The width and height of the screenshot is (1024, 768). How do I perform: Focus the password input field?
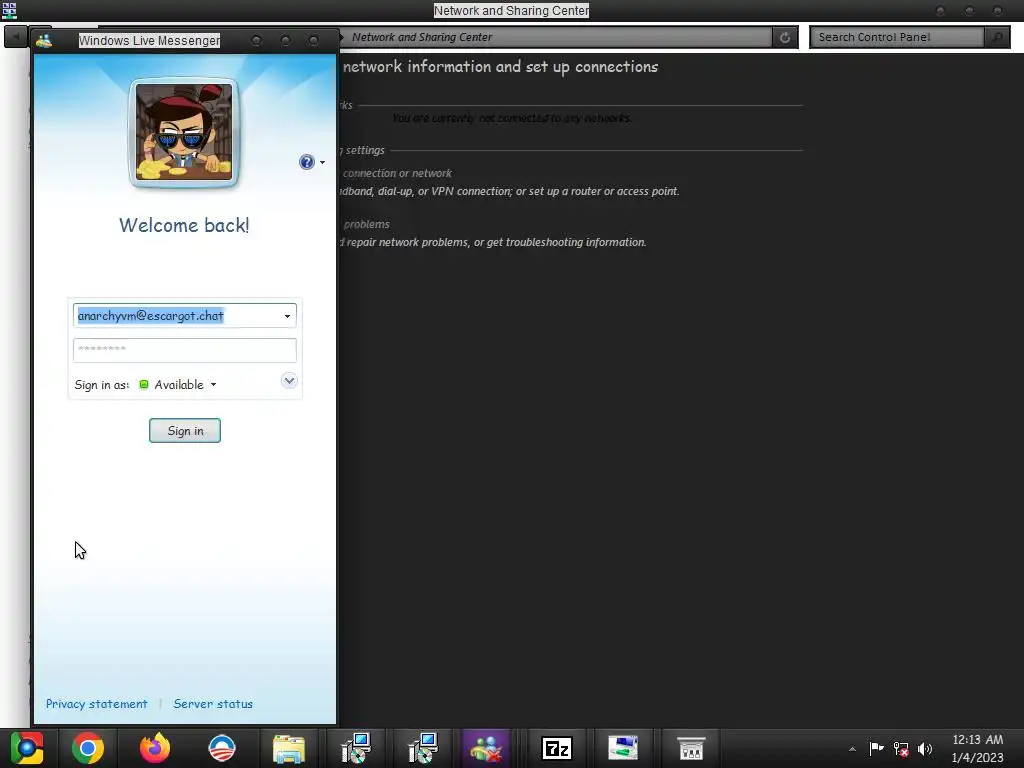pyautogui.click(x=185, y=350)
